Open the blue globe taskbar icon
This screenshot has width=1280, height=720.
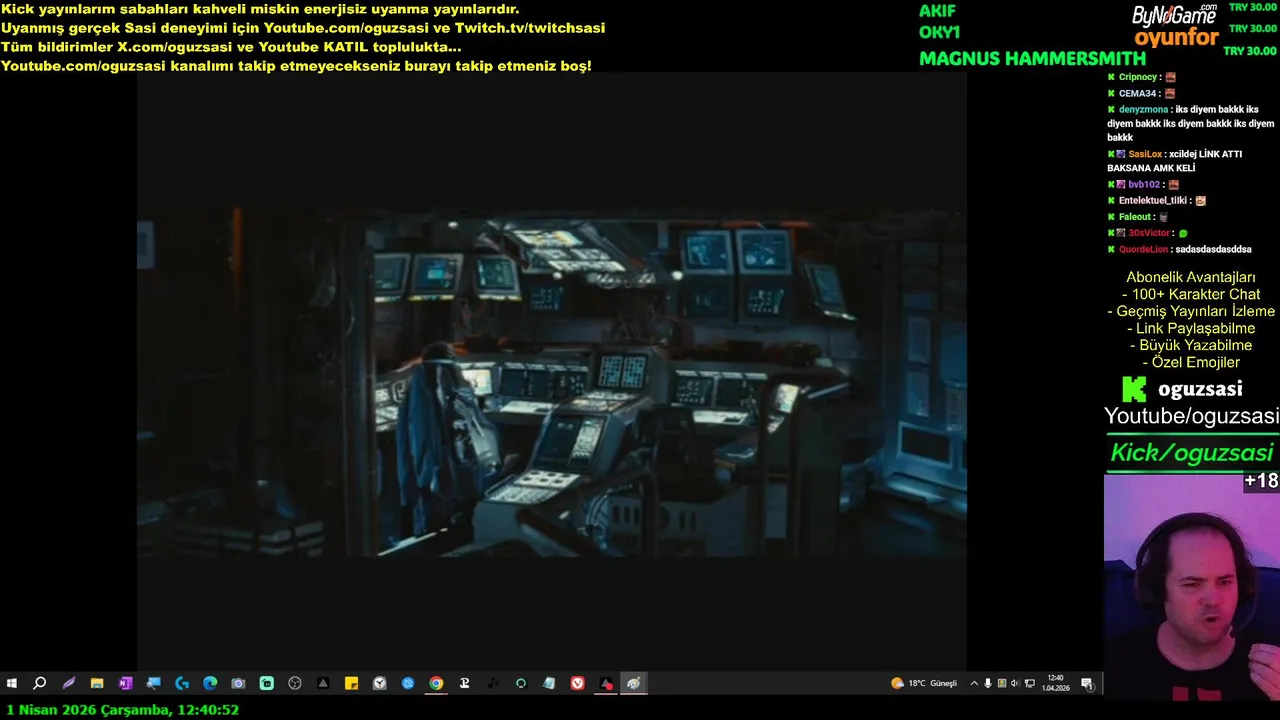coord(408,683)
